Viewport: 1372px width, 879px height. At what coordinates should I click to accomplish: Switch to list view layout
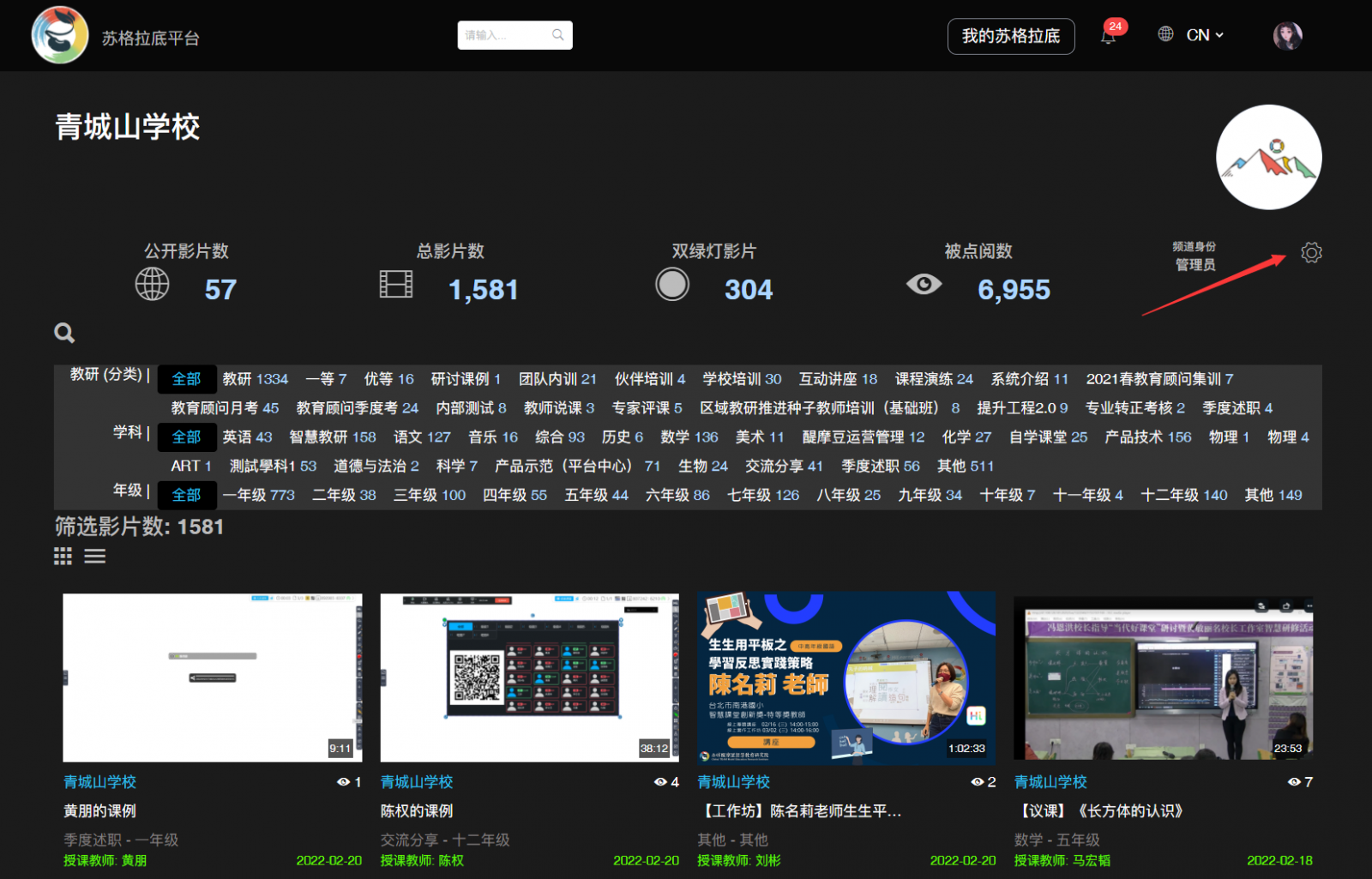[94, 557]
